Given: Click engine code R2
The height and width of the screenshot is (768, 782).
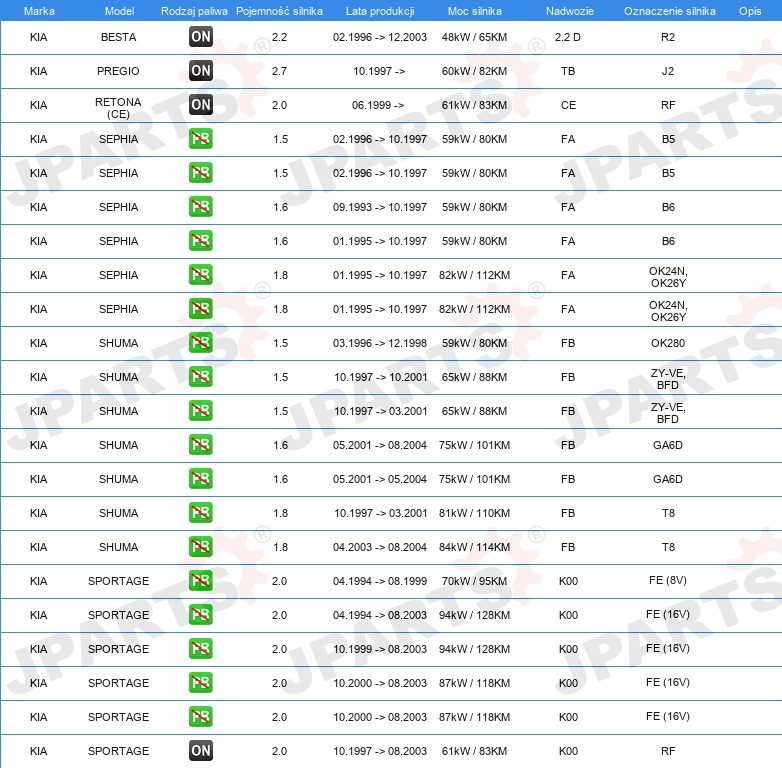Looking at the screenshot, I should point(668,37).
